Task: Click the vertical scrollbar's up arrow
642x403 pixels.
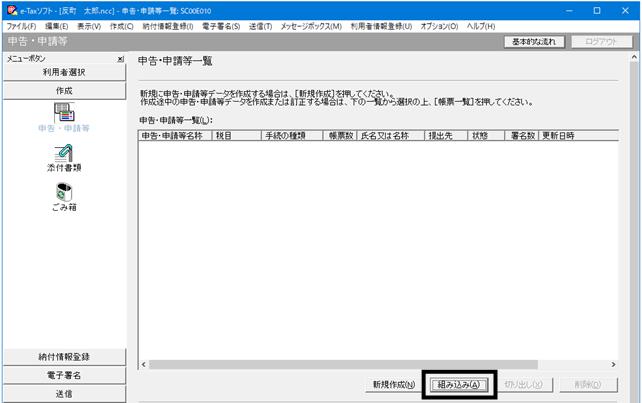Action: pos(634,57)
